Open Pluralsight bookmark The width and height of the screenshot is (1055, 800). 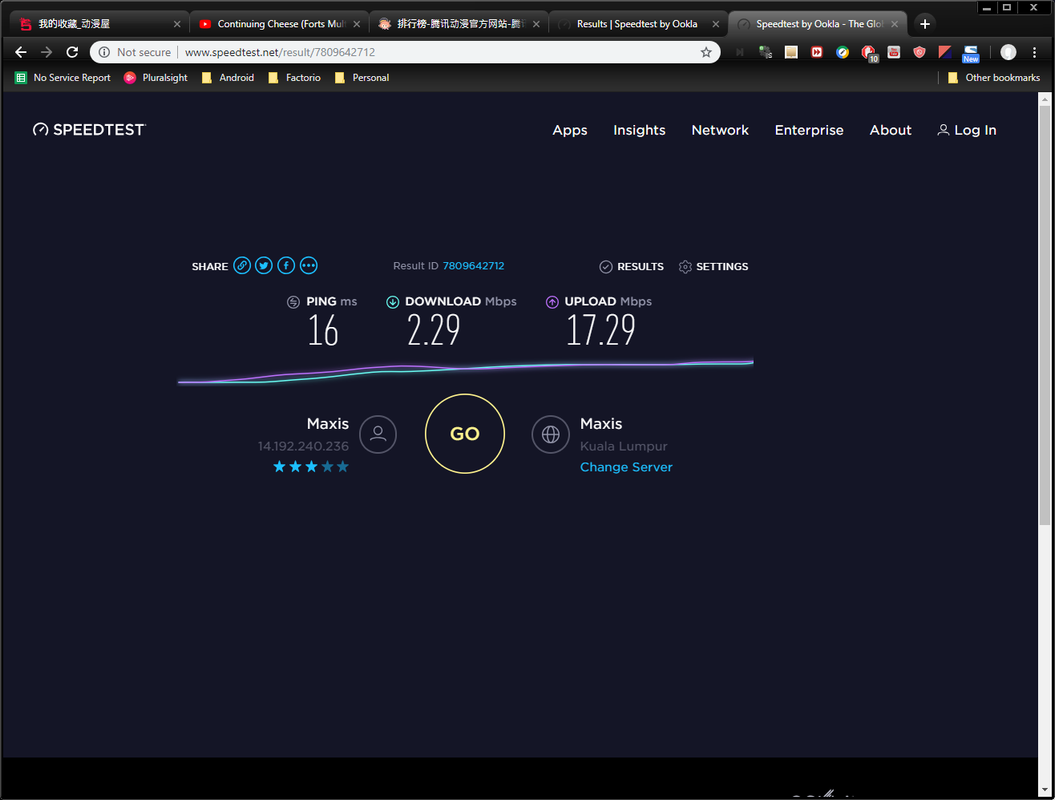[x=155, y=77]
